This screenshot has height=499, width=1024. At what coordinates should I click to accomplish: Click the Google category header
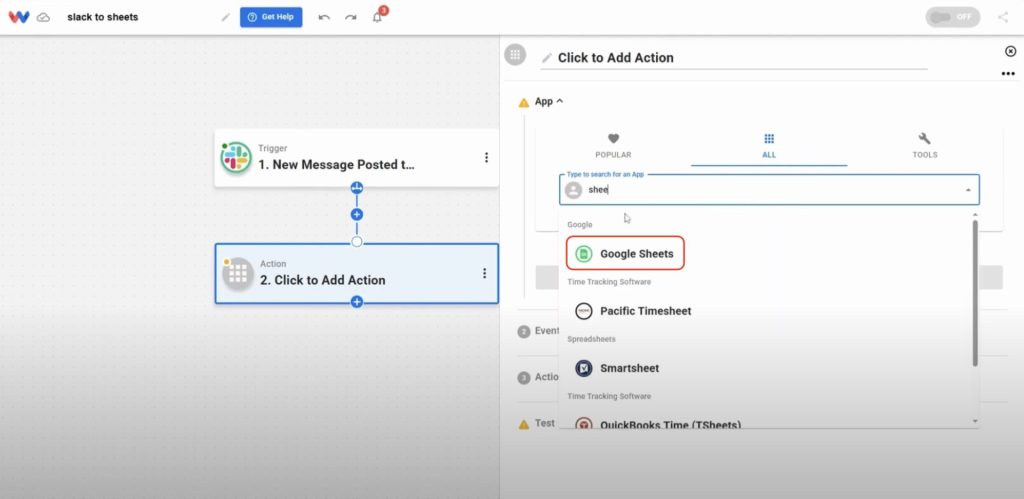(580, 225)
